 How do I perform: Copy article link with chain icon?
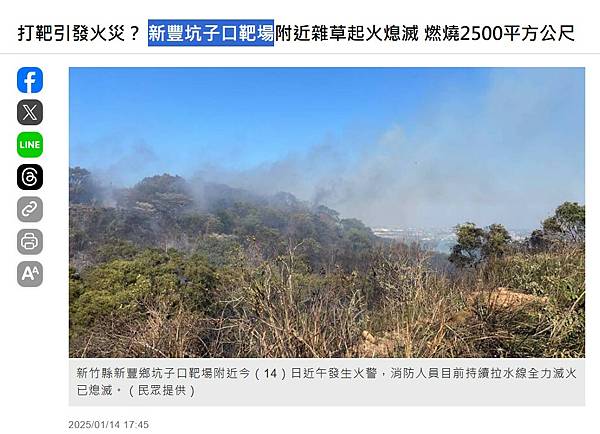[x=30, y=209]
